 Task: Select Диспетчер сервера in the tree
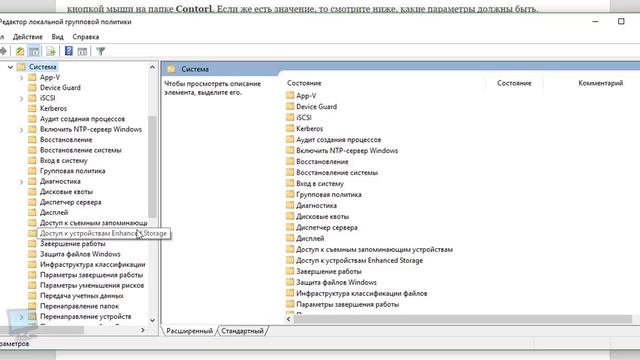coord(71,202)
